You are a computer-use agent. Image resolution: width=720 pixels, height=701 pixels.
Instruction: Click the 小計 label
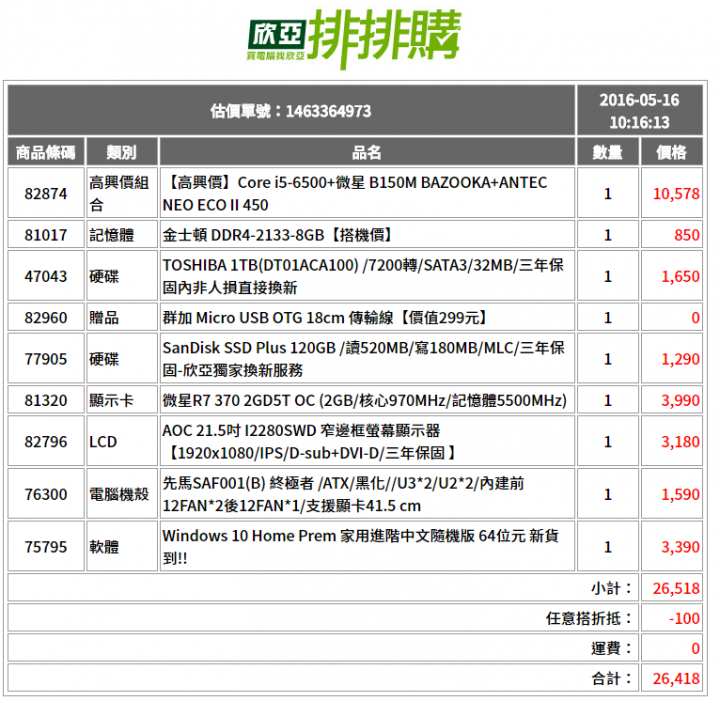point(612,588)
